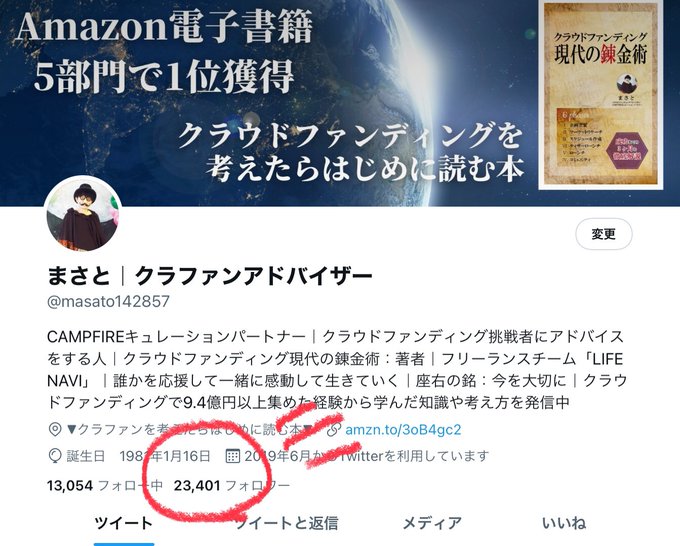
Task: Click the book cover in the banner
Action: [601, 95]
